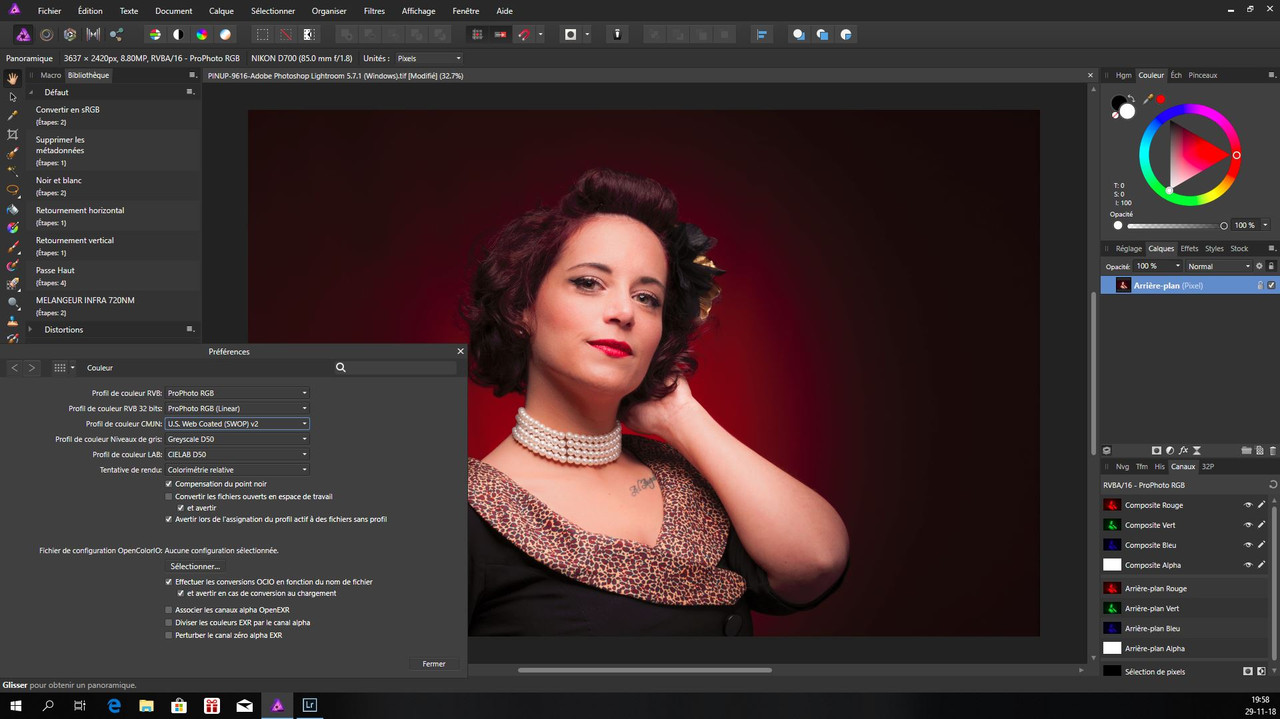Screen dimensions: 1280x719
Task: Click the Preferences search field
Action: [400, 368]
